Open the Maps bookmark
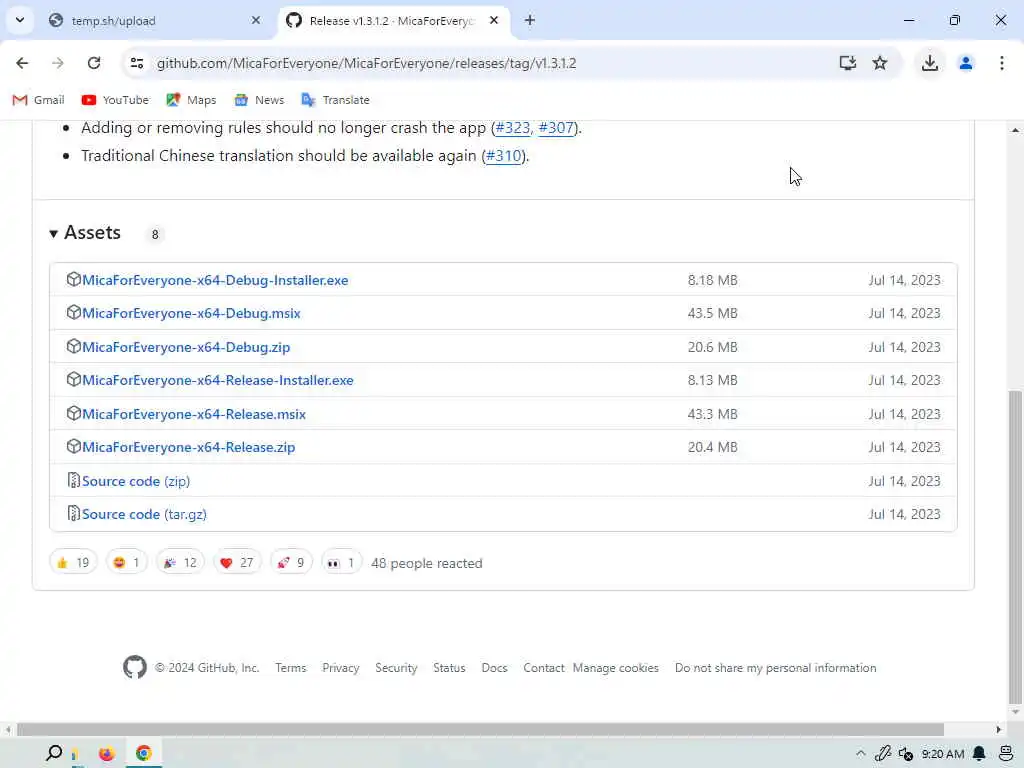 click(191, 100)
